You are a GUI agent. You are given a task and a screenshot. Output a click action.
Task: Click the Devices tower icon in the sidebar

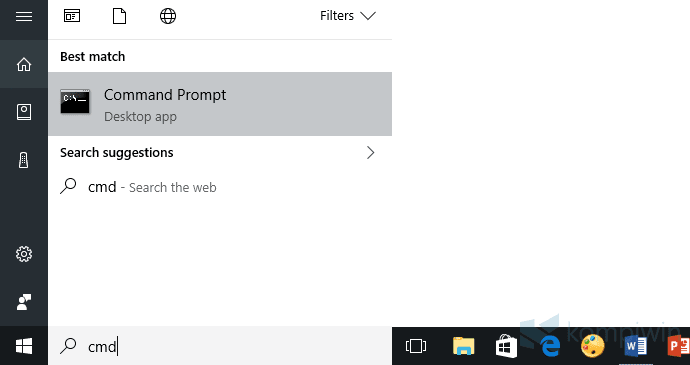coord(24,160)
